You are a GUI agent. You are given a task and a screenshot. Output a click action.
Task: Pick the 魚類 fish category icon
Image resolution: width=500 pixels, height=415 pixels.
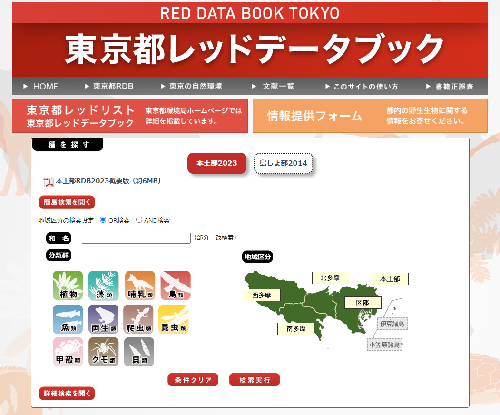(x=68, y=319)
